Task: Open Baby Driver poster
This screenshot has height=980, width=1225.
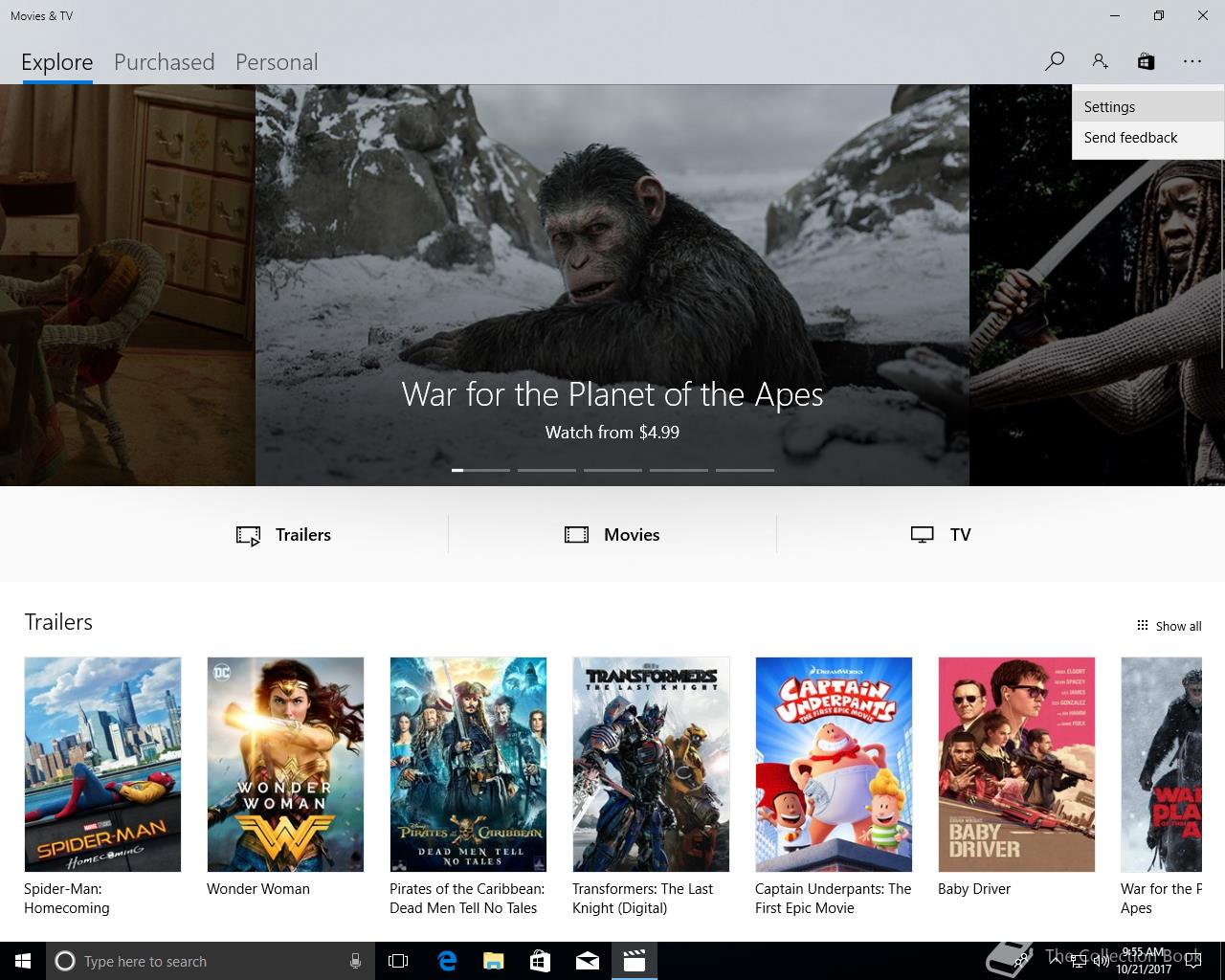Action: tap(1016, 765)
